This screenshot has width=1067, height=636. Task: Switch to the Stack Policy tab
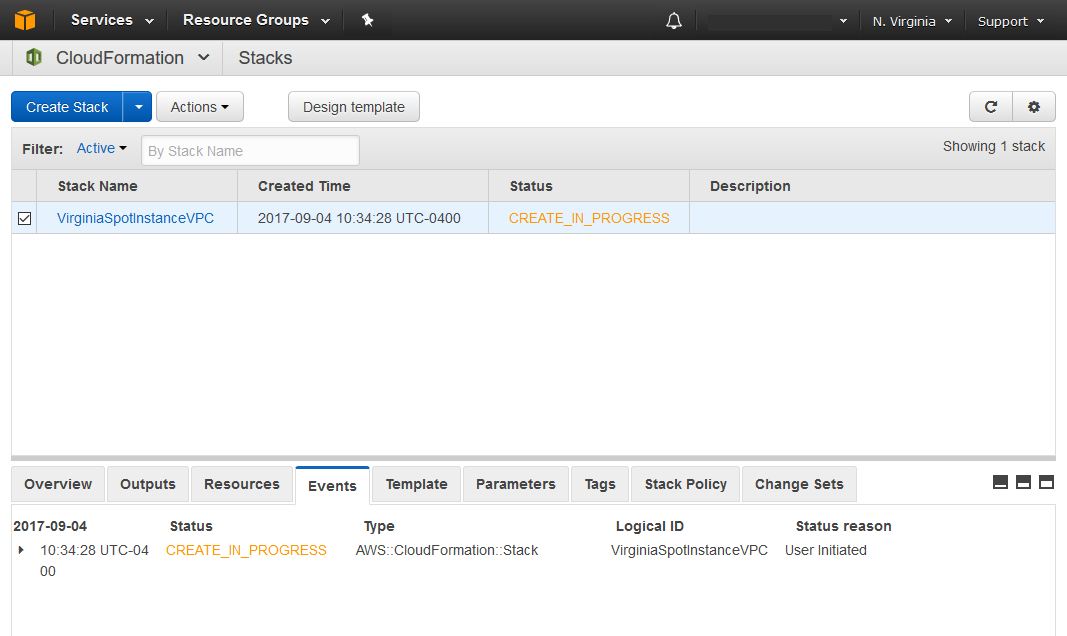point(685,484)
